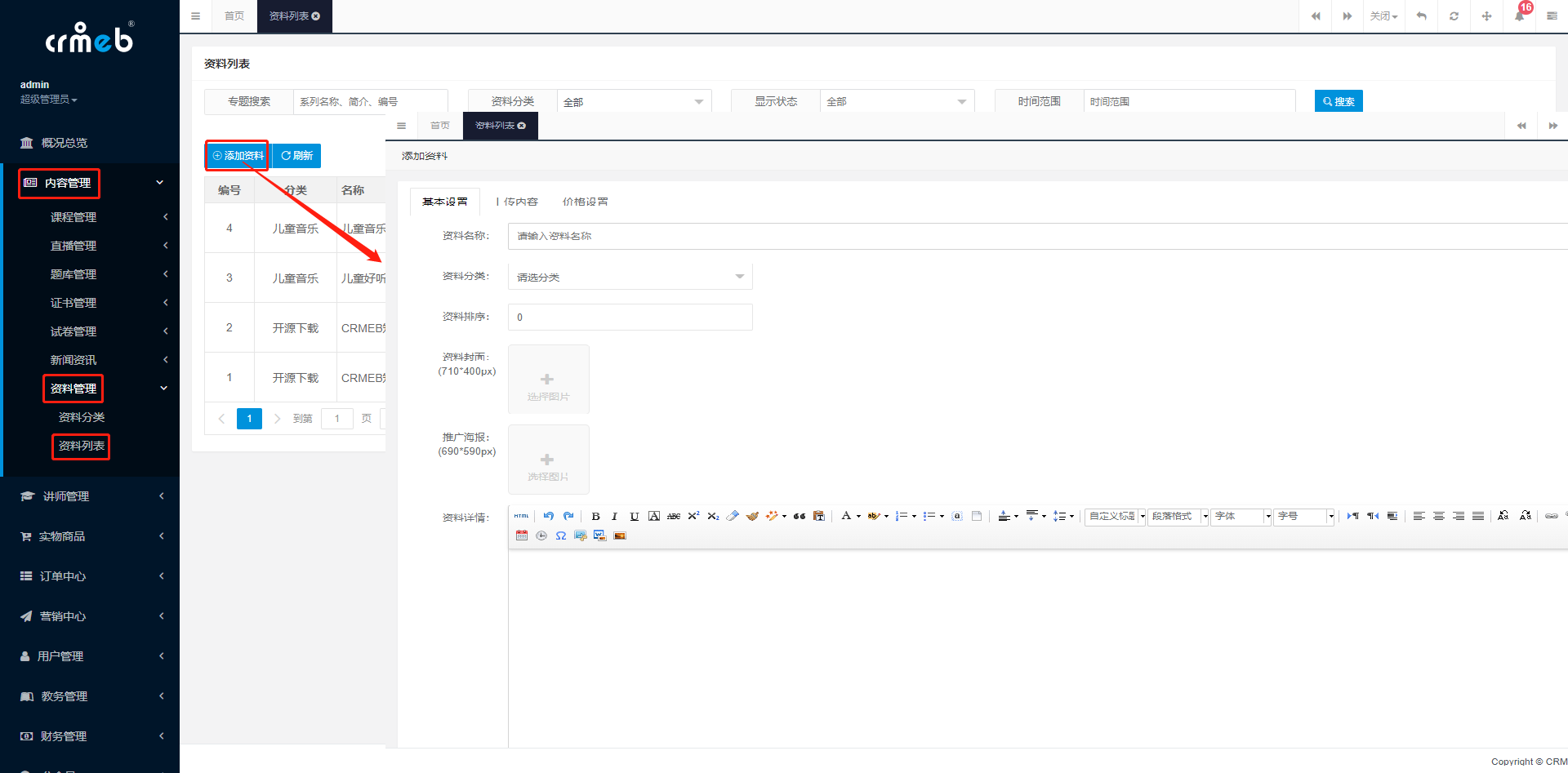Click the notification bell icon
Image resolution: width=1568 pixels, height=773 pixels.
click(x=1519, y=16)
